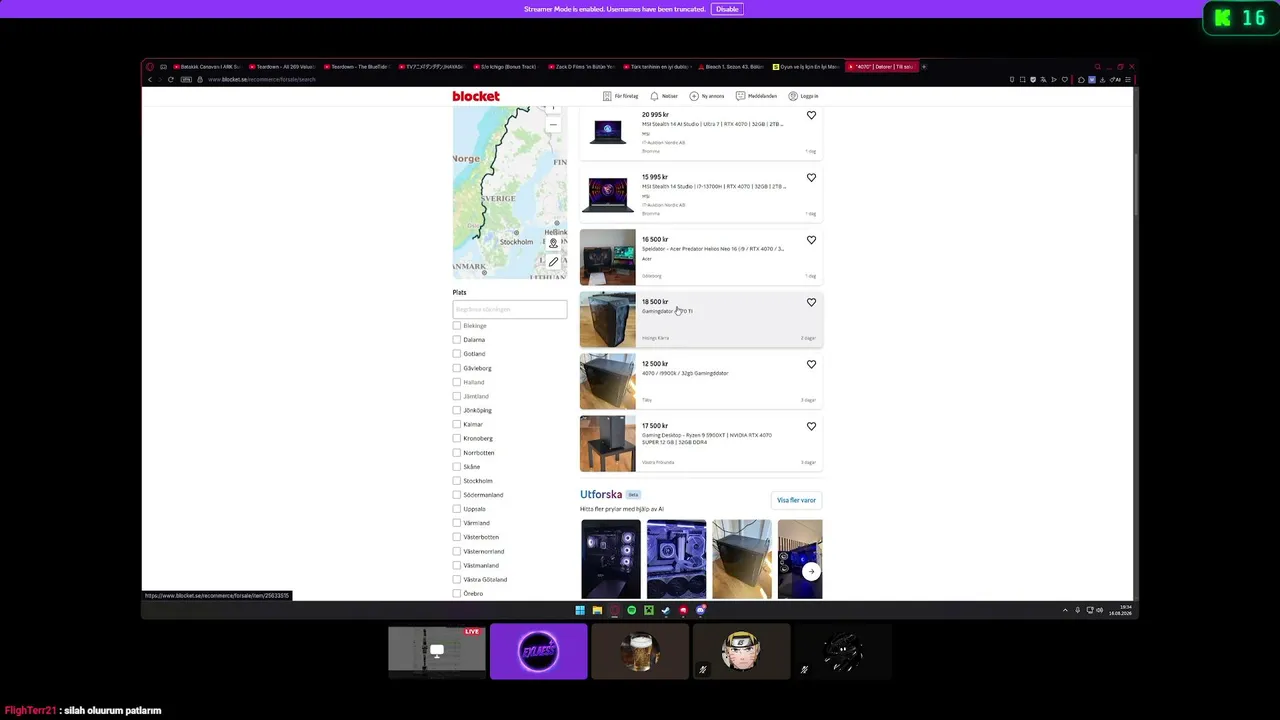The image size is (1280, 720).
Task: Open the Windows Start menu
Action: click(x=580, y=610)
